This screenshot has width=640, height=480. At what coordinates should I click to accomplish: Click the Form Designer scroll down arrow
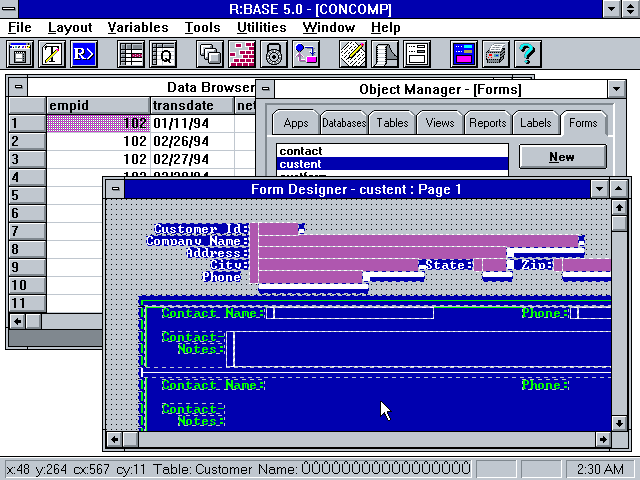coord(619,423)
